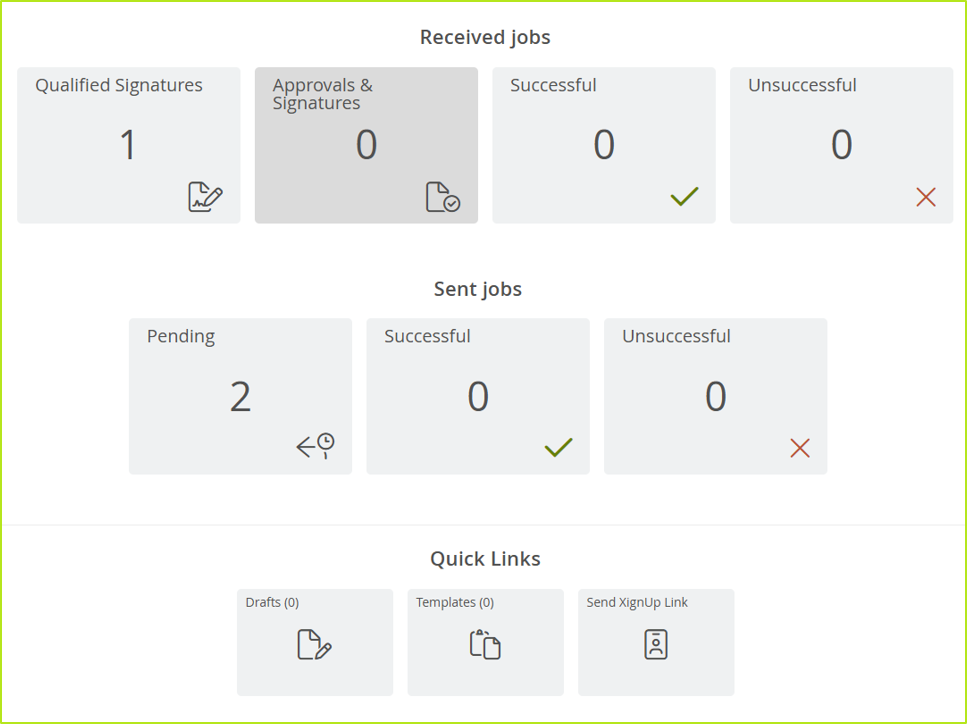Click the Templates clipboard icon
Image resolution: width=967 pixels, height=724 pixels.
click(x=485, y=645)
